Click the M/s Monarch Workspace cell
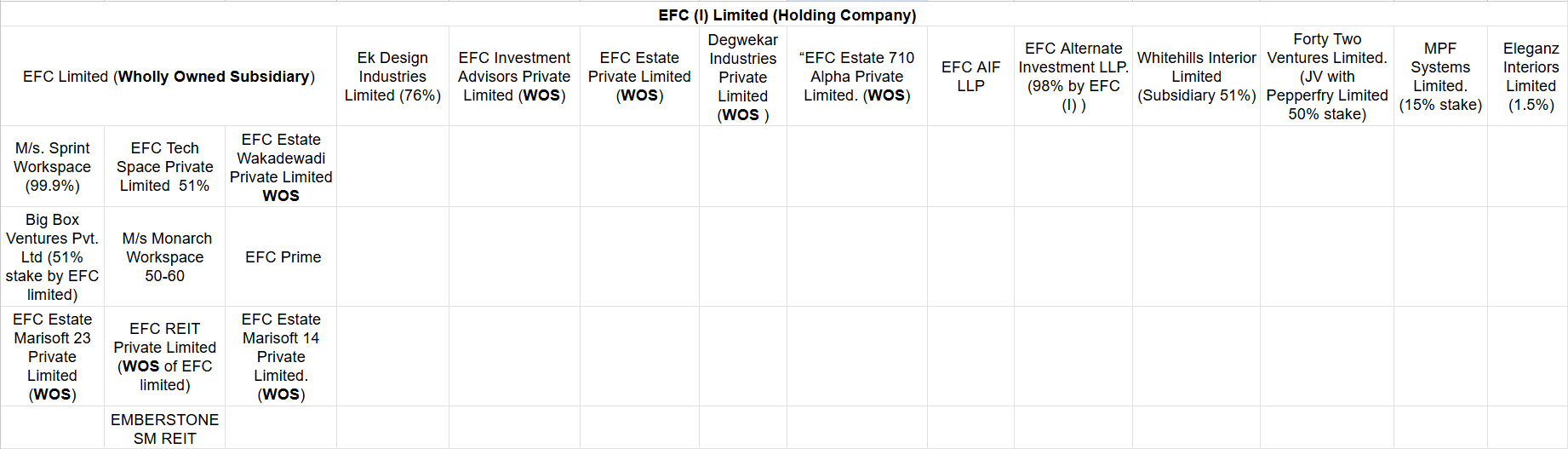 pos(164,256)
